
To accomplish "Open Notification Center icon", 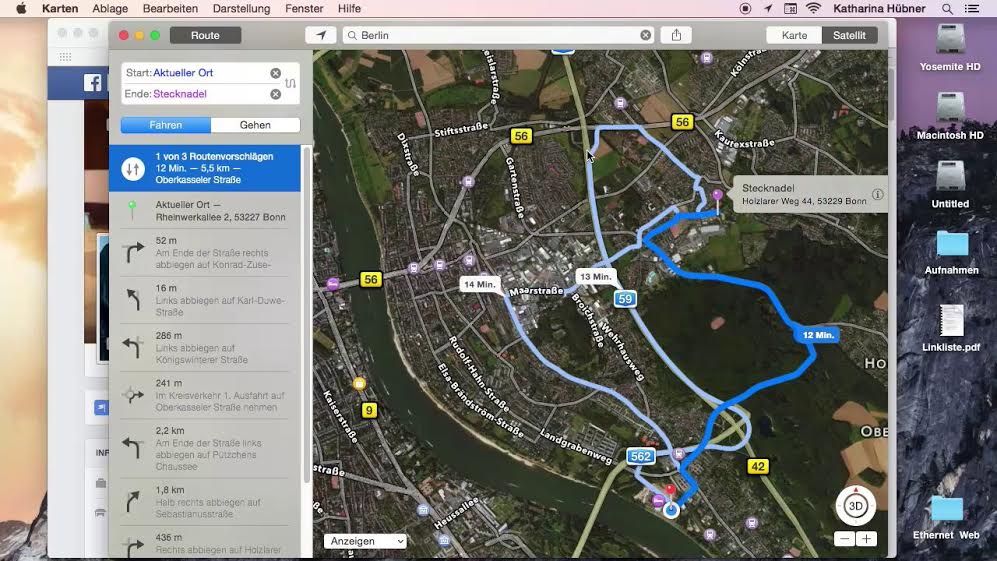I will (x=972, y=8).
